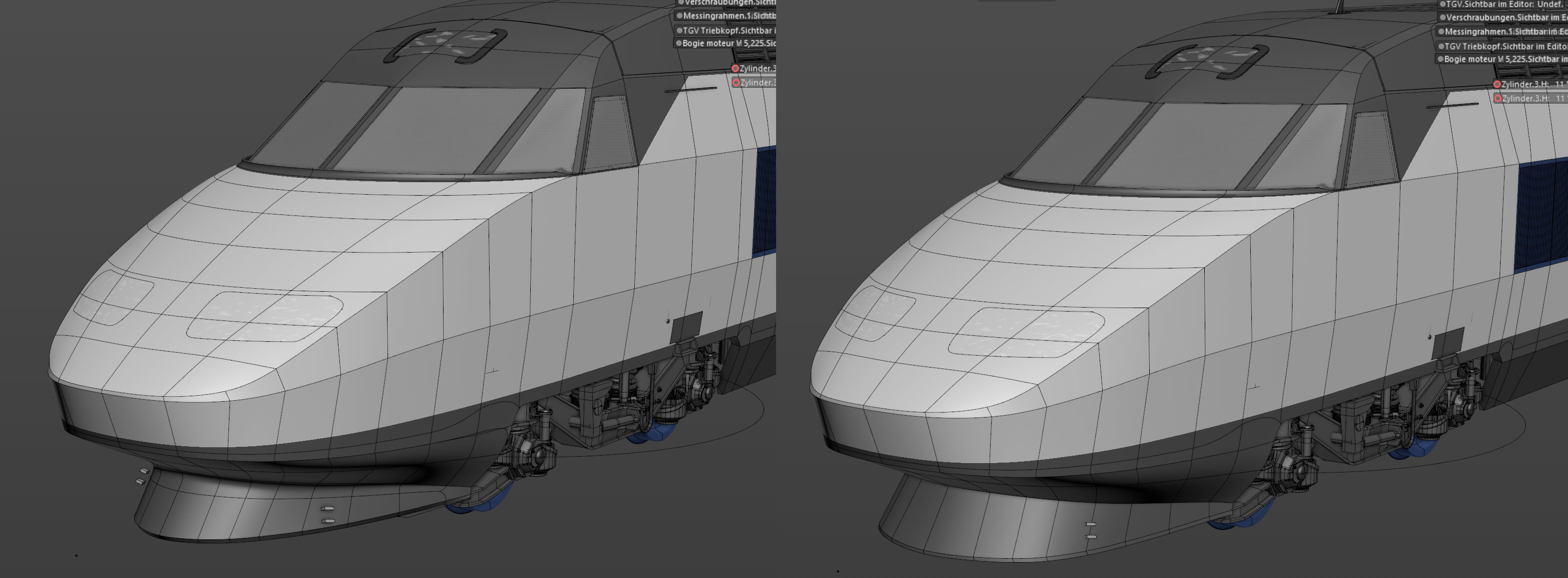Click red keyframe circle of lower Zylinder.3 in left view
The height and width of the screenshot is (578, 1568).
pos(736,83)
